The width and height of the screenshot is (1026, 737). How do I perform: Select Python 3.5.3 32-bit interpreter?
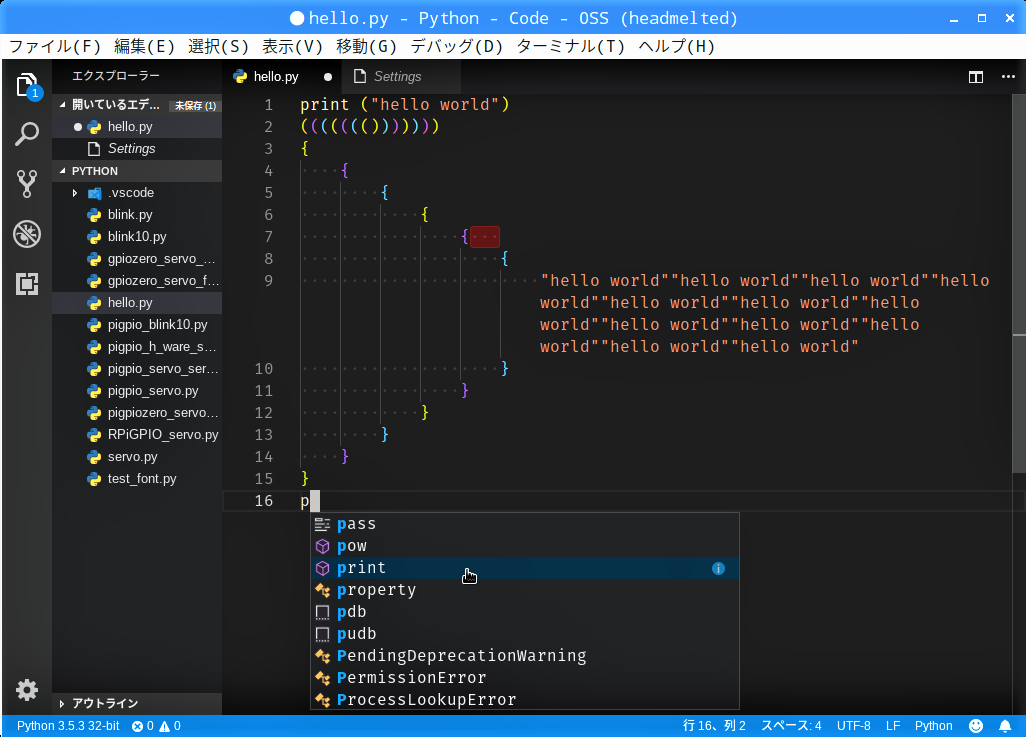[x=68, y=726]
